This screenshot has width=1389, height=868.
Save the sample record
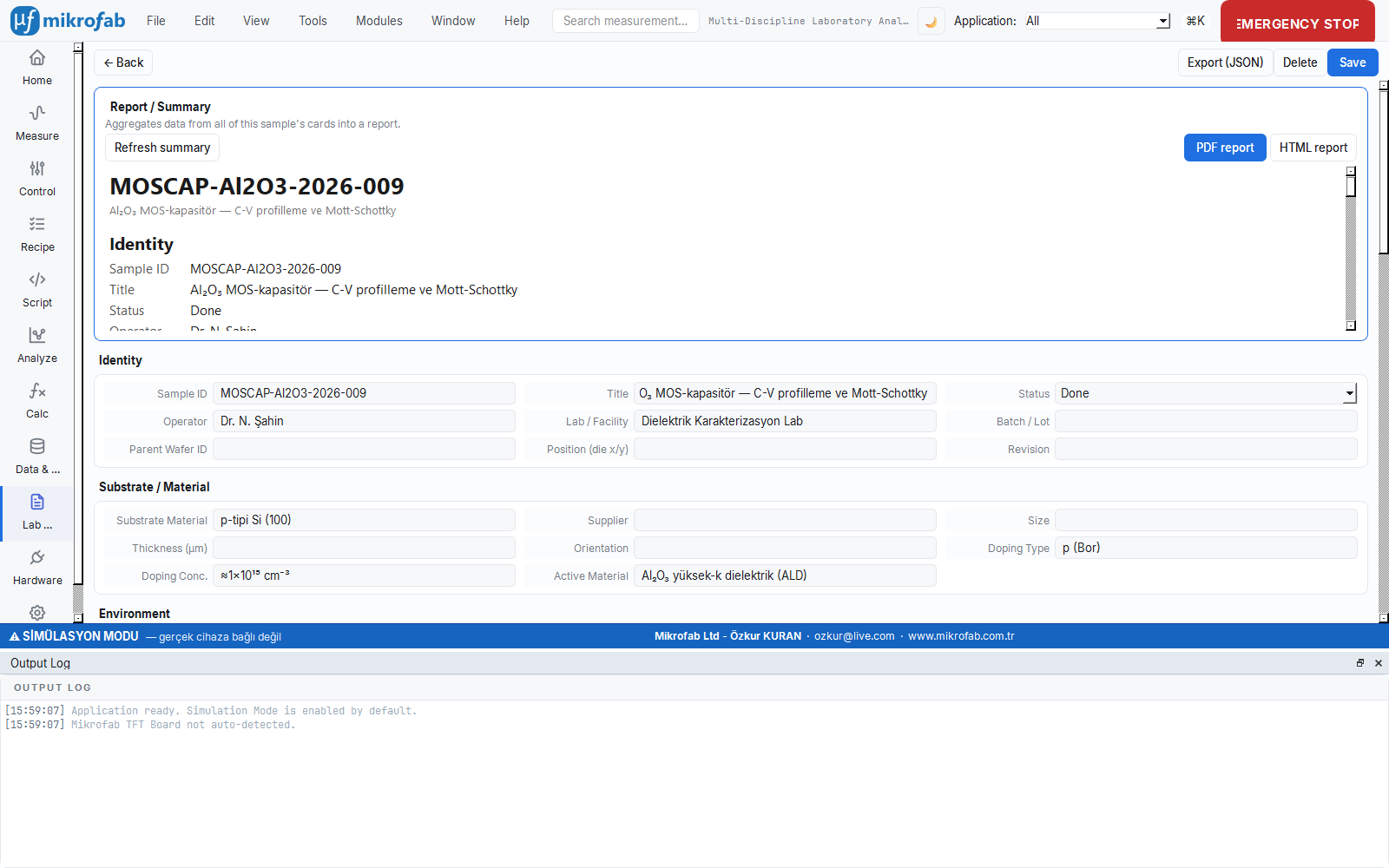tap(1353, 62)
